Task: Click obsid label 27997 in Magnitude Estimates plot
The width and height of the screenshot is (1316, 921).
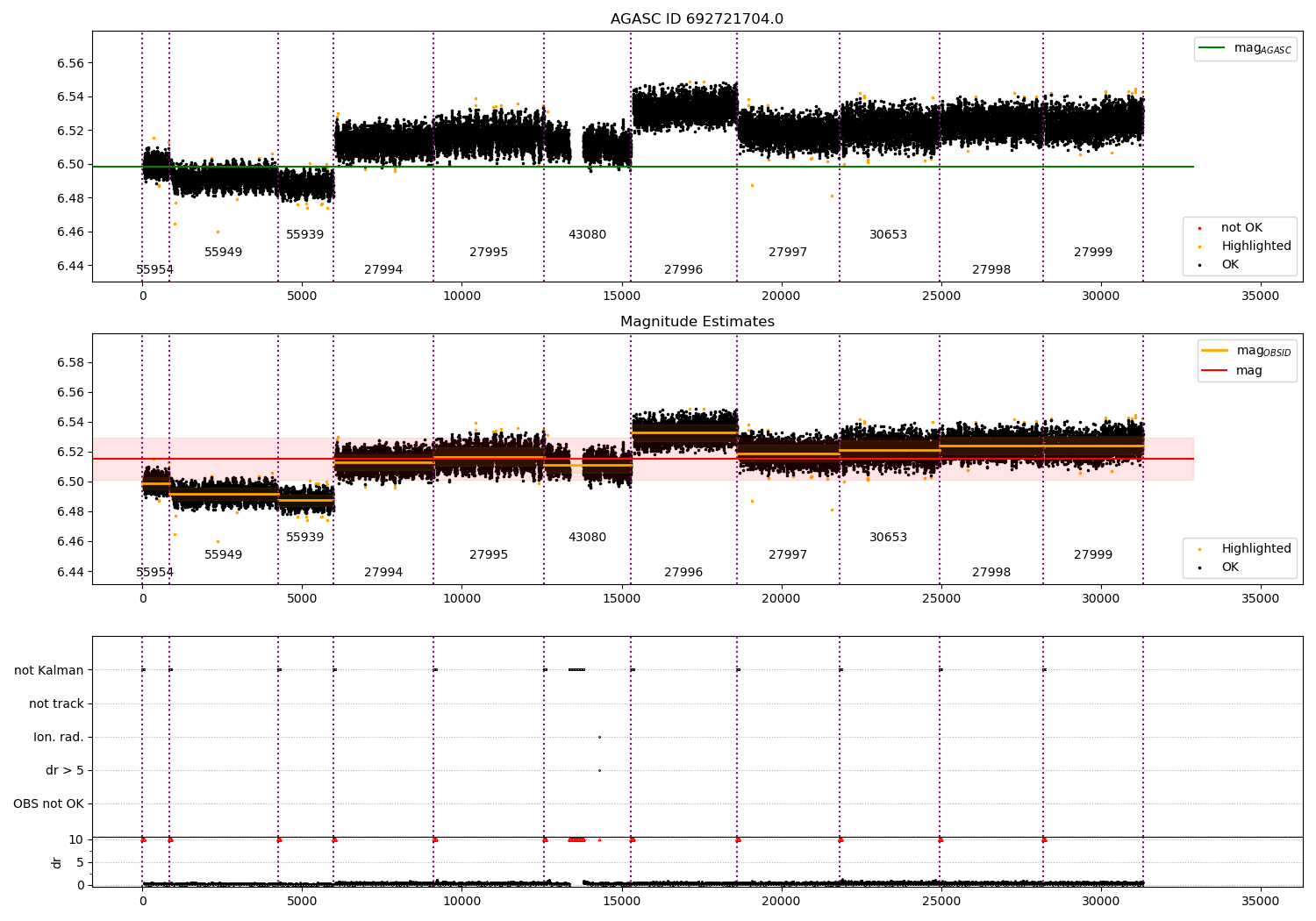Action: 788,555
